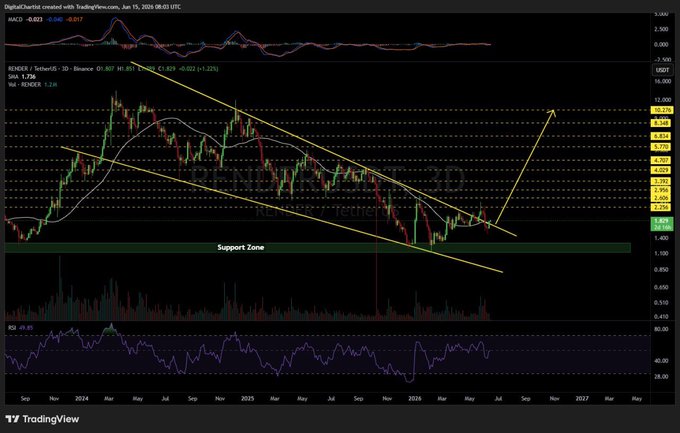Click the 0.850 price axis value
680x433 pixels.
(x=662, y=269)
